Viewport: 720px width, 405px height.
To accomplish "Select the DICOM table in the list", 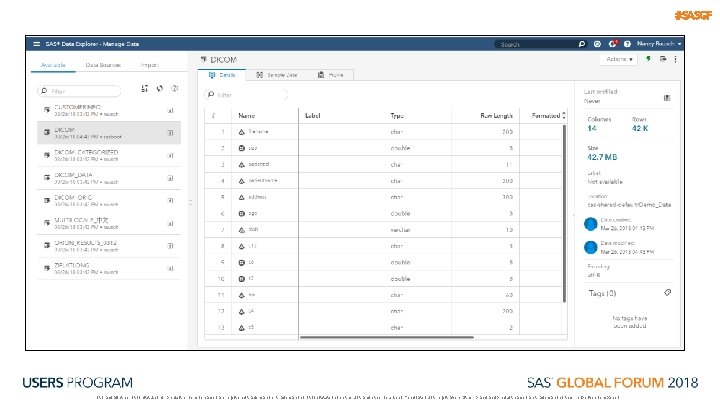I will [x=109, y=133].
